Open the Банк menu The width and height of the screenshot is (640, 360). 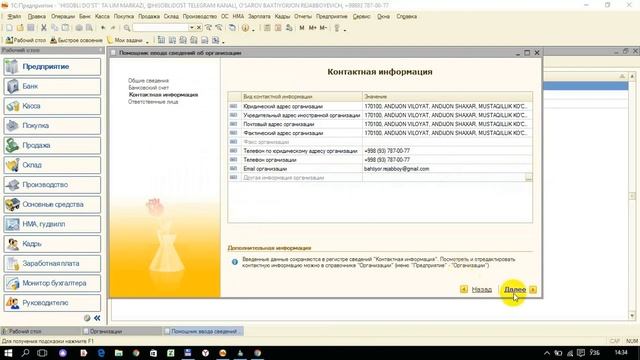(x=85, y=16)
